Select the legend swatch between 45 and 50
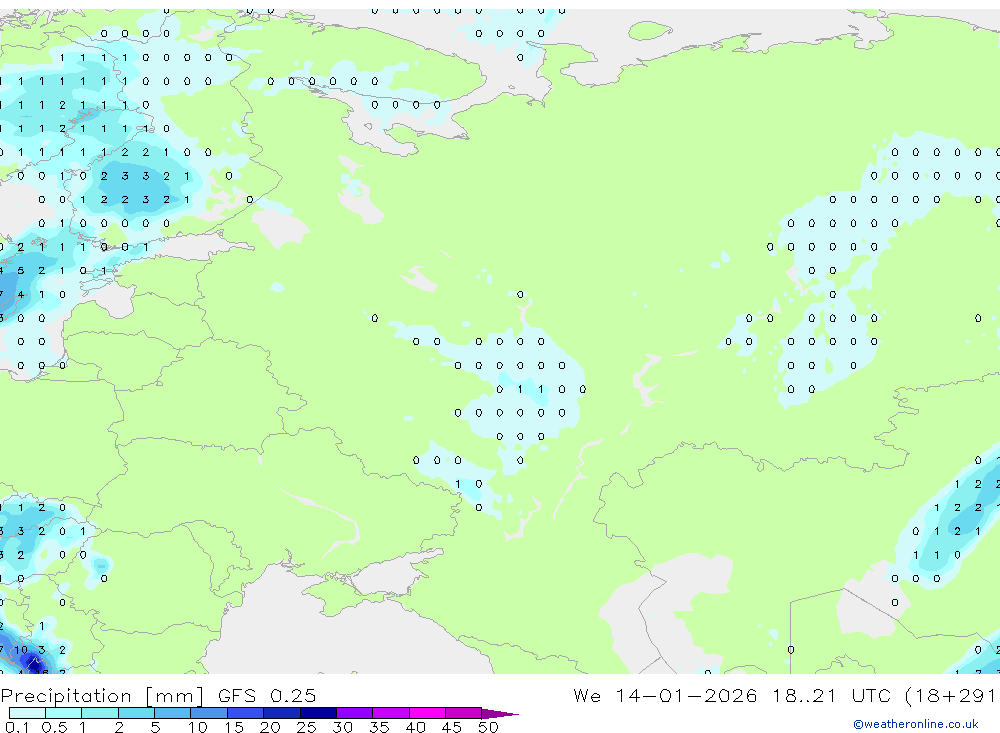 tap(463, 713)
